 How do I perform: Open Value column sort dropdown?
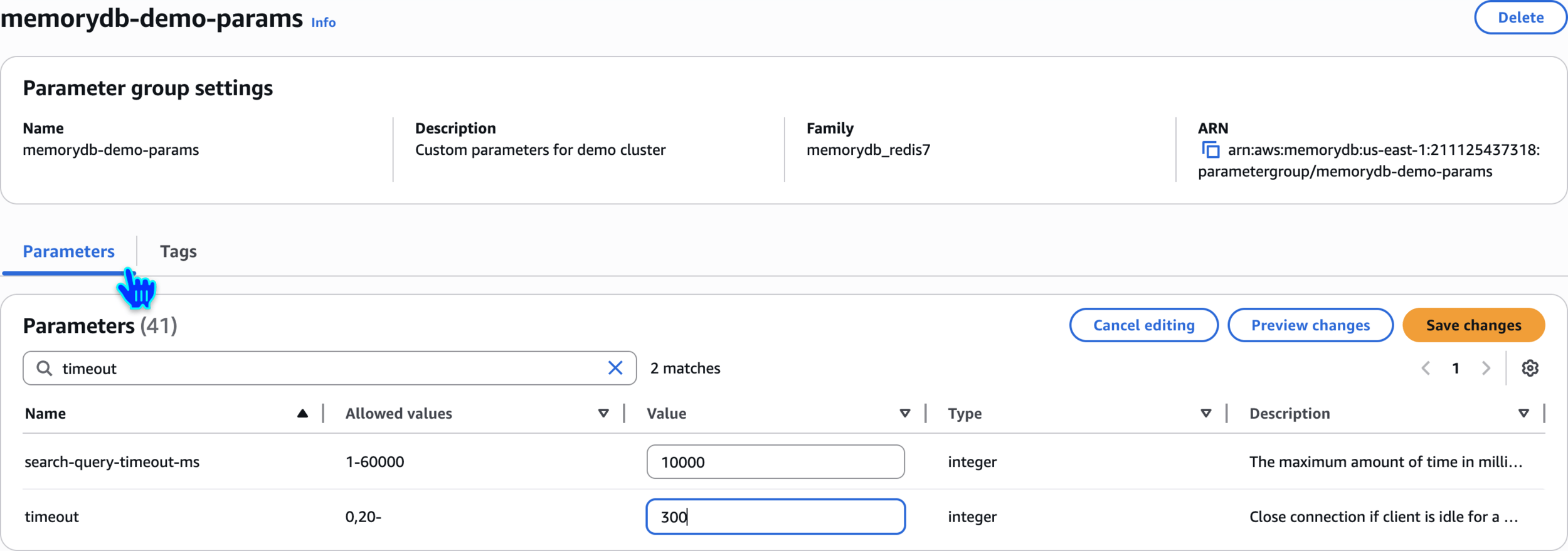pos(904,413)
